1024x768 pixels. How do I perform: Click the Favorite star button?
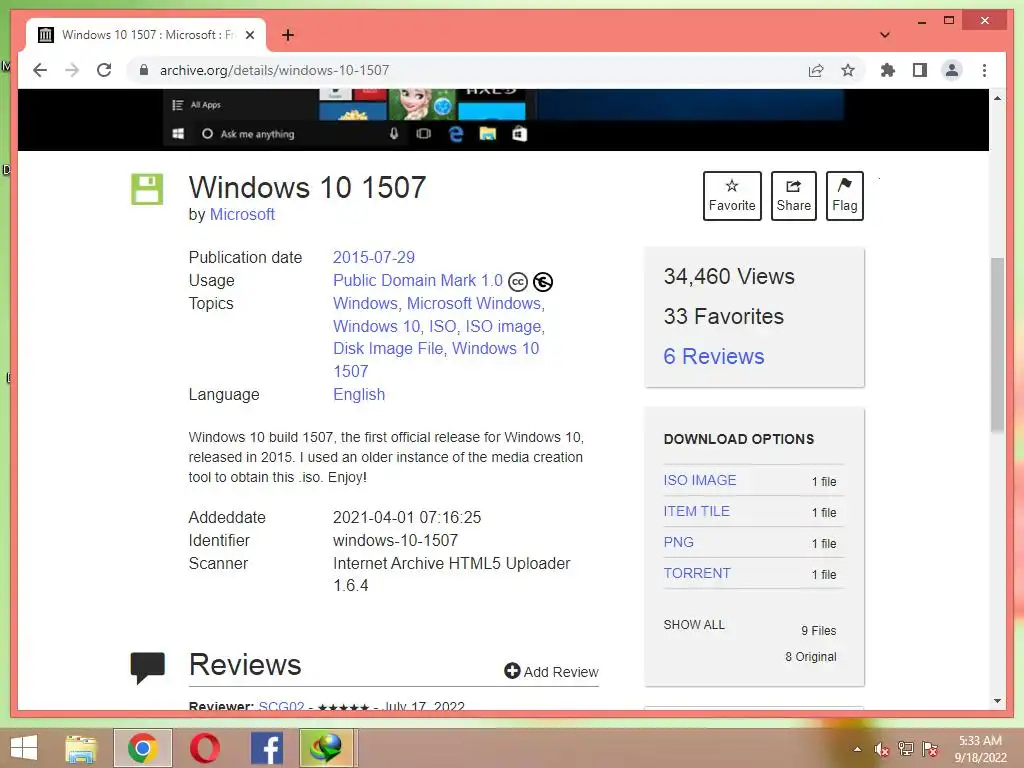pyautogui.click(x=732, y=196)
